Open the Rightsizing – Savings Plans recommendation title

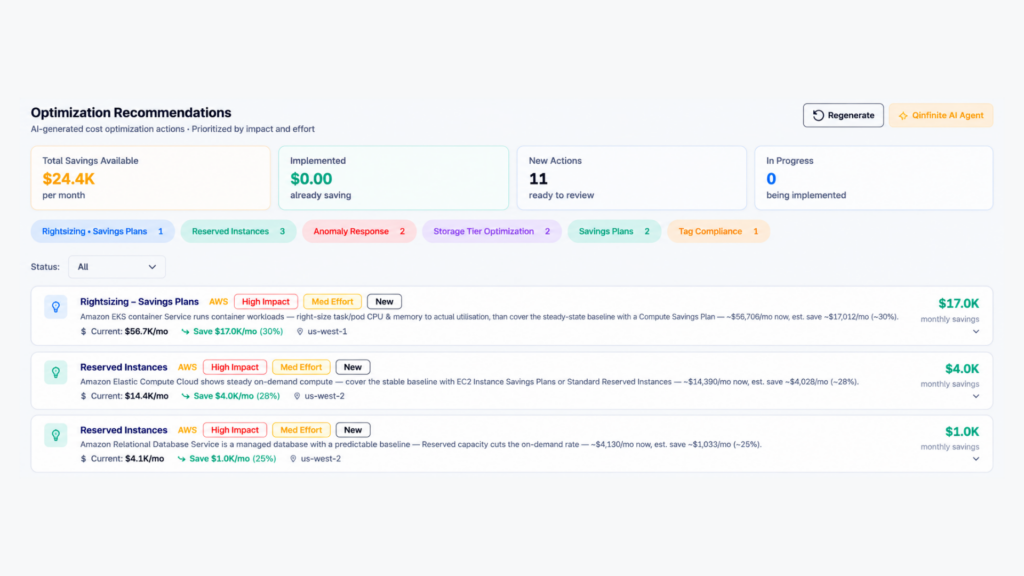[x=139, y=302]
